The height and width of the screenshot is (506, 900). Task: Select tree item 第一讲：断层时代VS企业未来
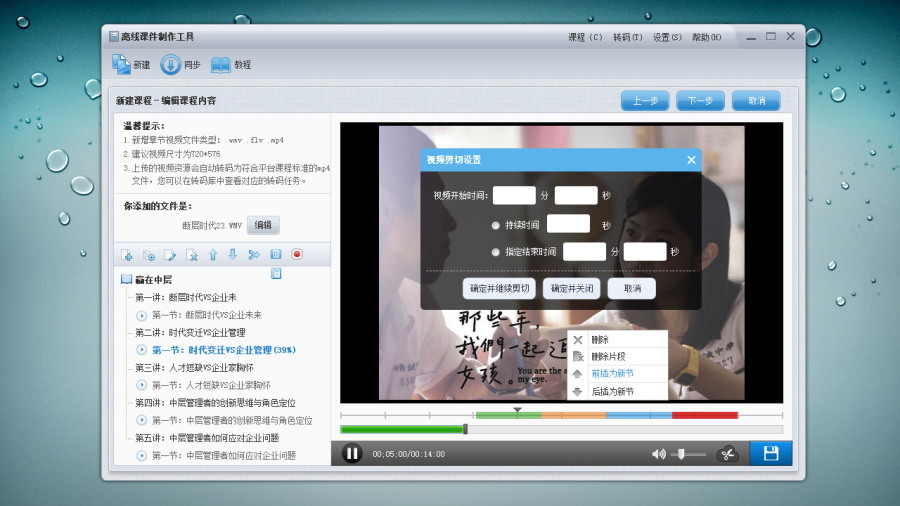coord(185,297)
